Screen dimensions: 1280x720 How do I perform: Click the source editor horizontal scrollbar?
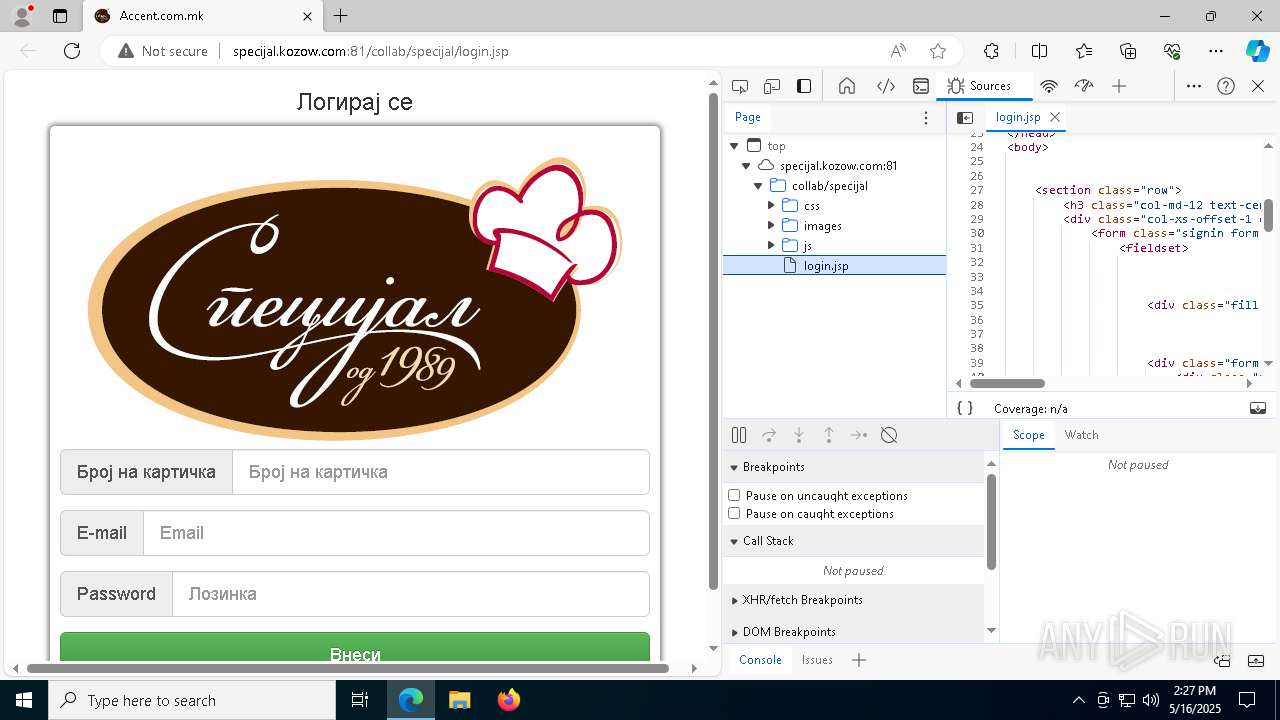pos(1007,383)
